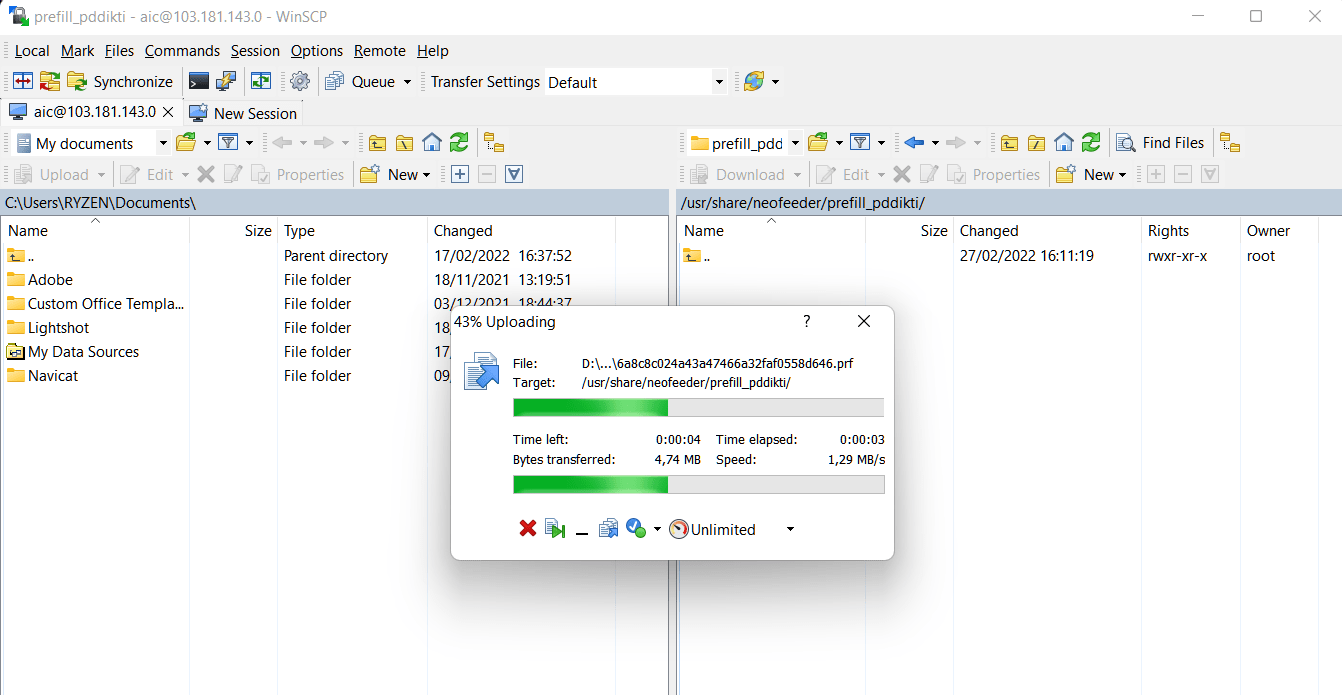Open terminal console from the toolbar

point(199,82)
